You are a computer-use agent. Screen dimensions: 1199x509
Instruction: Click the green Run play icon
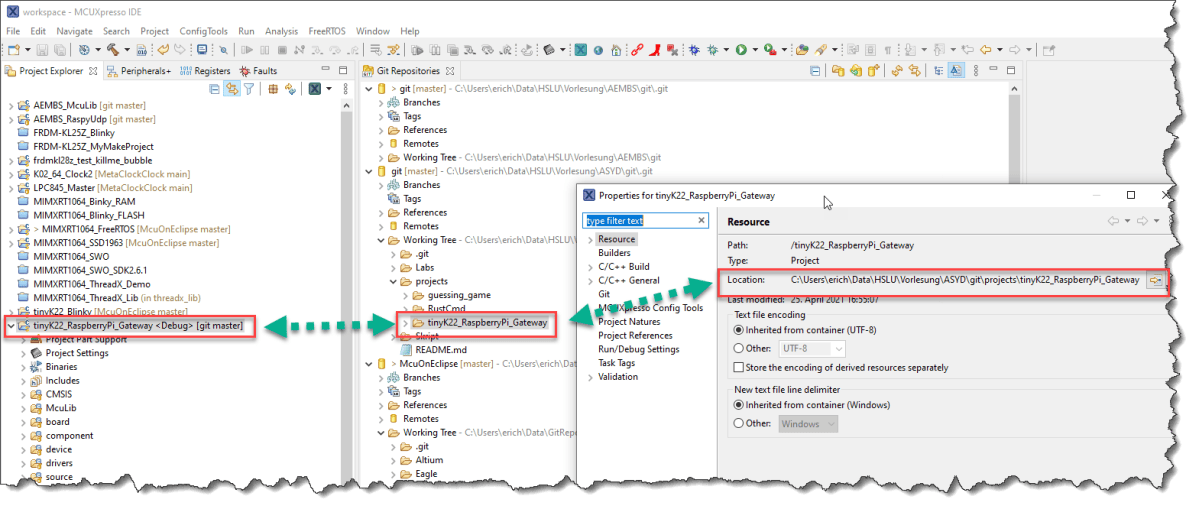[x=741, y=50]
